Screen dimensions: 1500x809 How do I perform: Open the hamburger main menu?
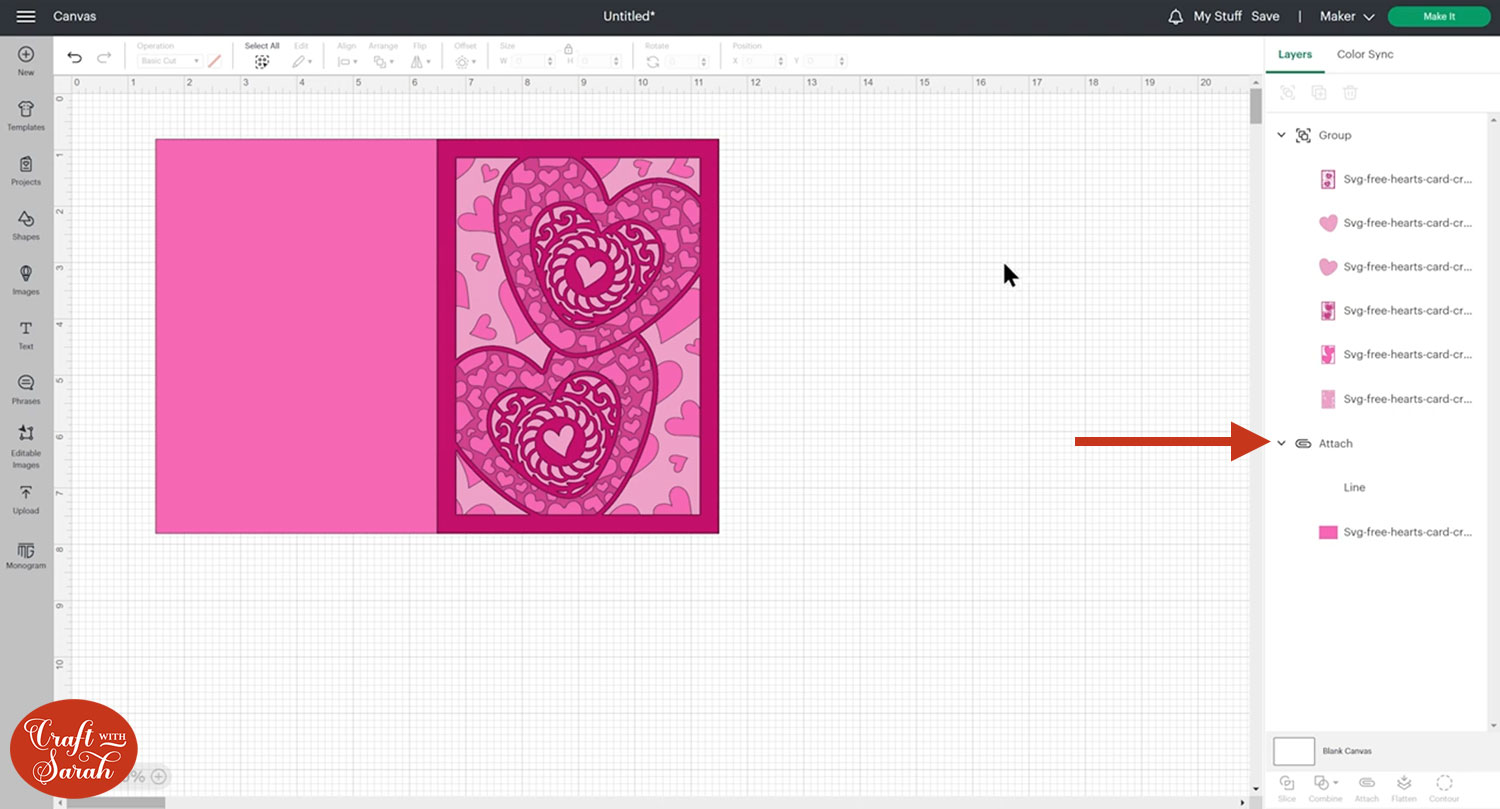pyautogui.click(x=26, y=17)
